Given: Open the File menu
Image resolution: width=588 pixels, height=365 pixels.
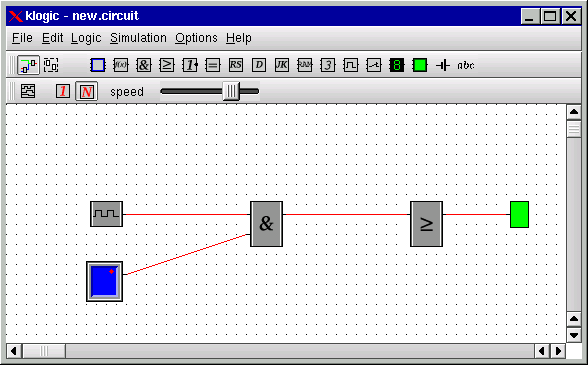Looking at the screenshot, I should tap(22, 38).
